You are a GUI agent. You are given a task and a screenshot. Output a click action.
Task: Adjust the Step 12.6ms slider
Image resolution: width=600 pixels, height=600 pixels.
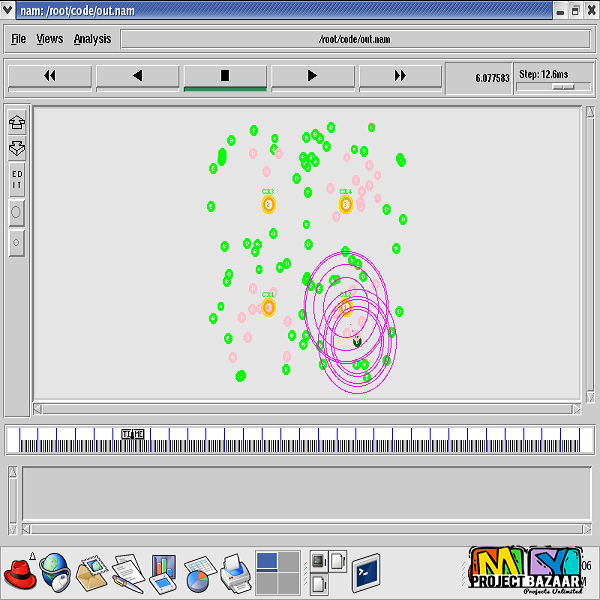tap(564, 86)
